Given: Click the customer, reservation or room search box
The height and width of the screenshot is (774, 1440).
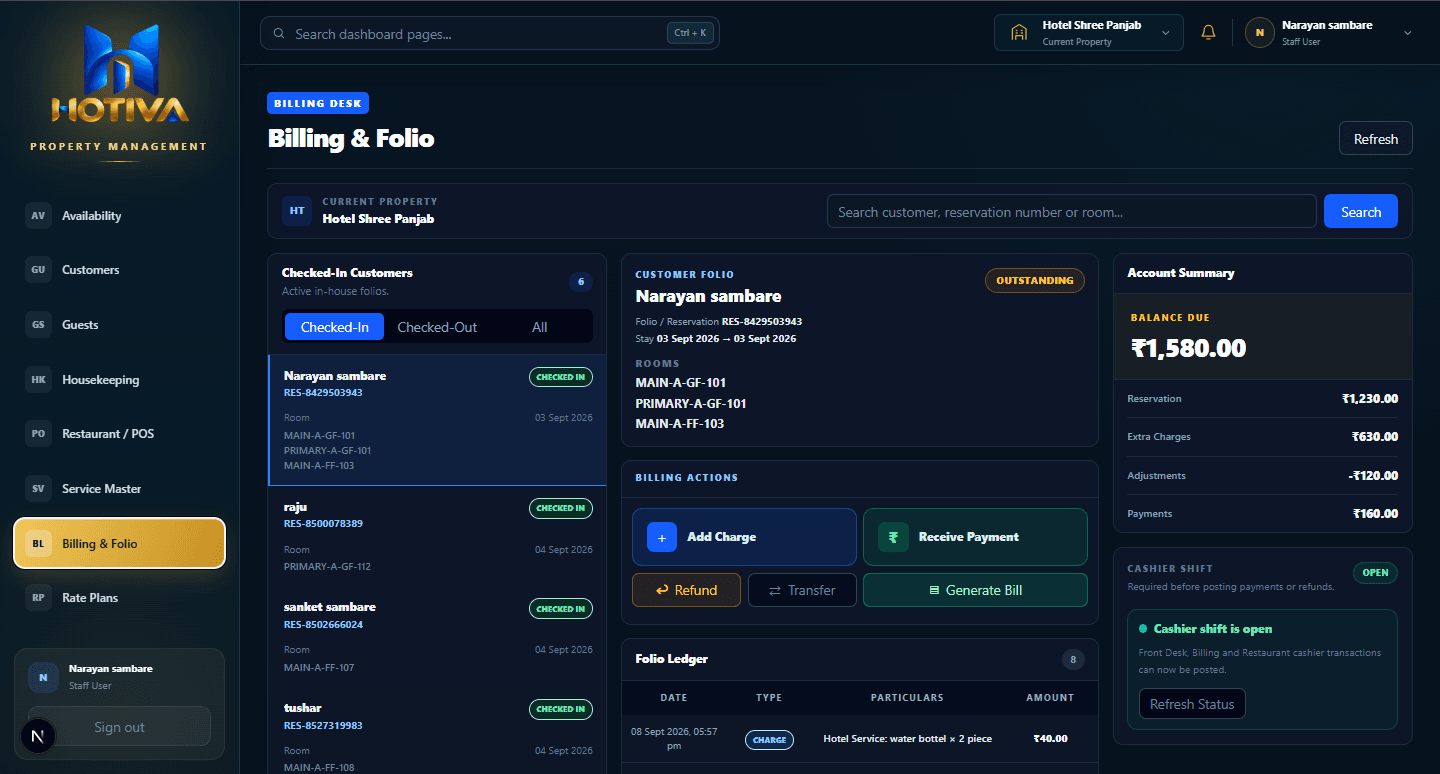Looking at the screenshot, I should [x=1072, y=211].
